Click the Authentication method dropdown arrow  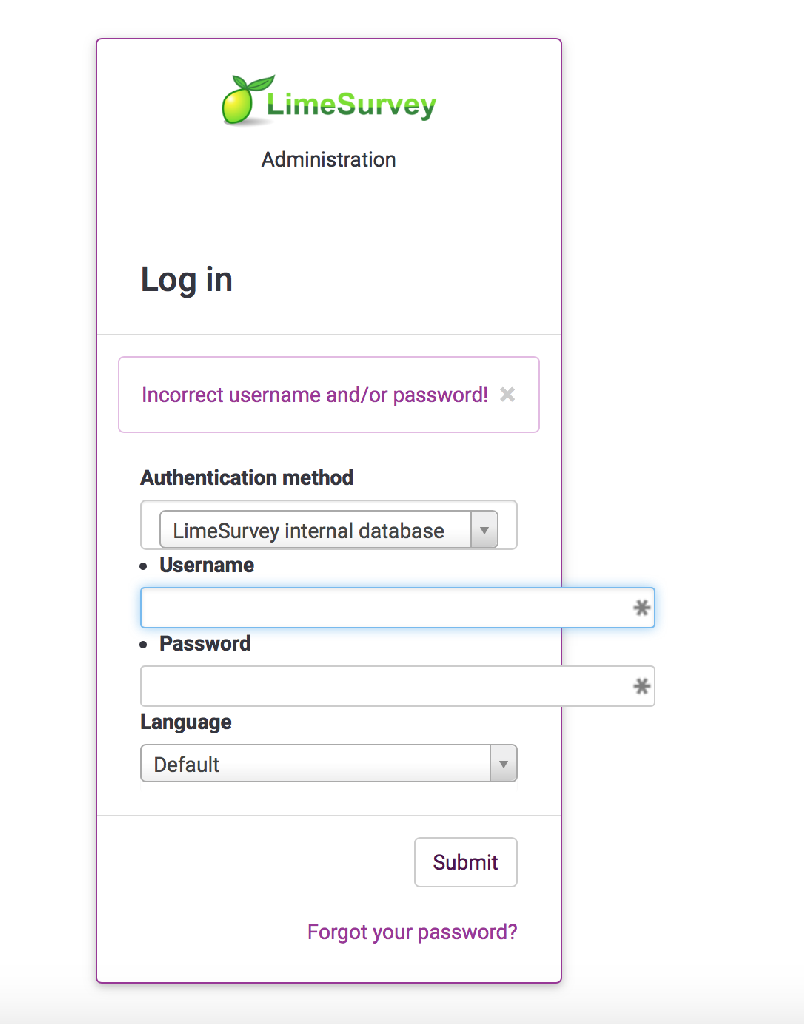[x=484, y=530]
